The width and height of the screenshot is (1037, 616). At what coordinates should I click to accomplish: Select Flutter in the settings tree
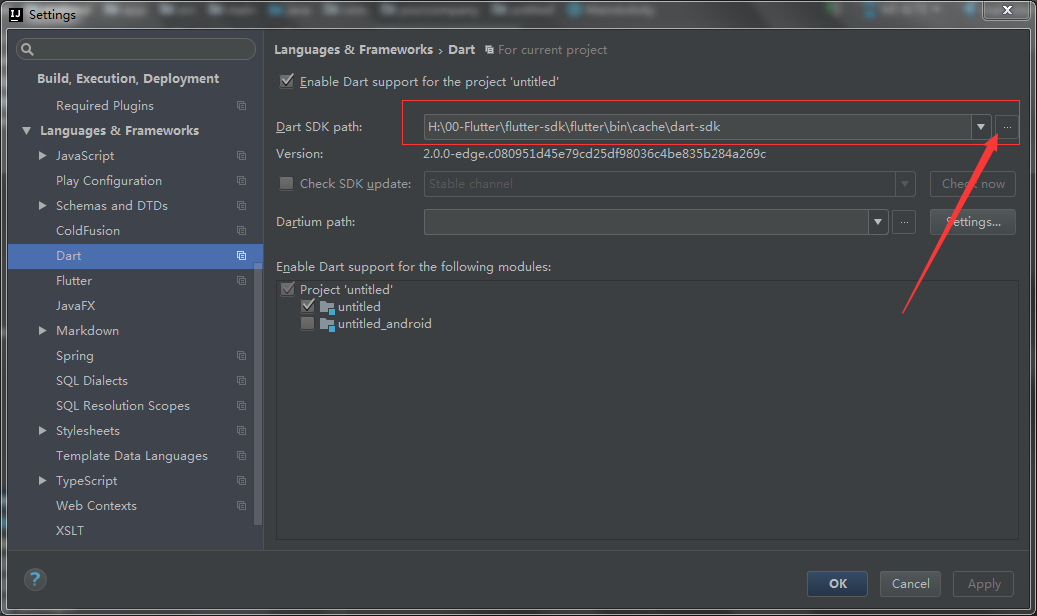[x=74, y=281]
